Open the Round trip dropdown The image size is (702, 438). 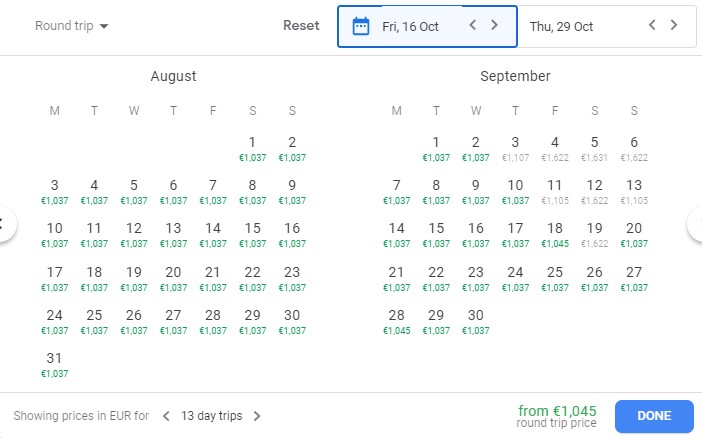[x=72, y=26]
